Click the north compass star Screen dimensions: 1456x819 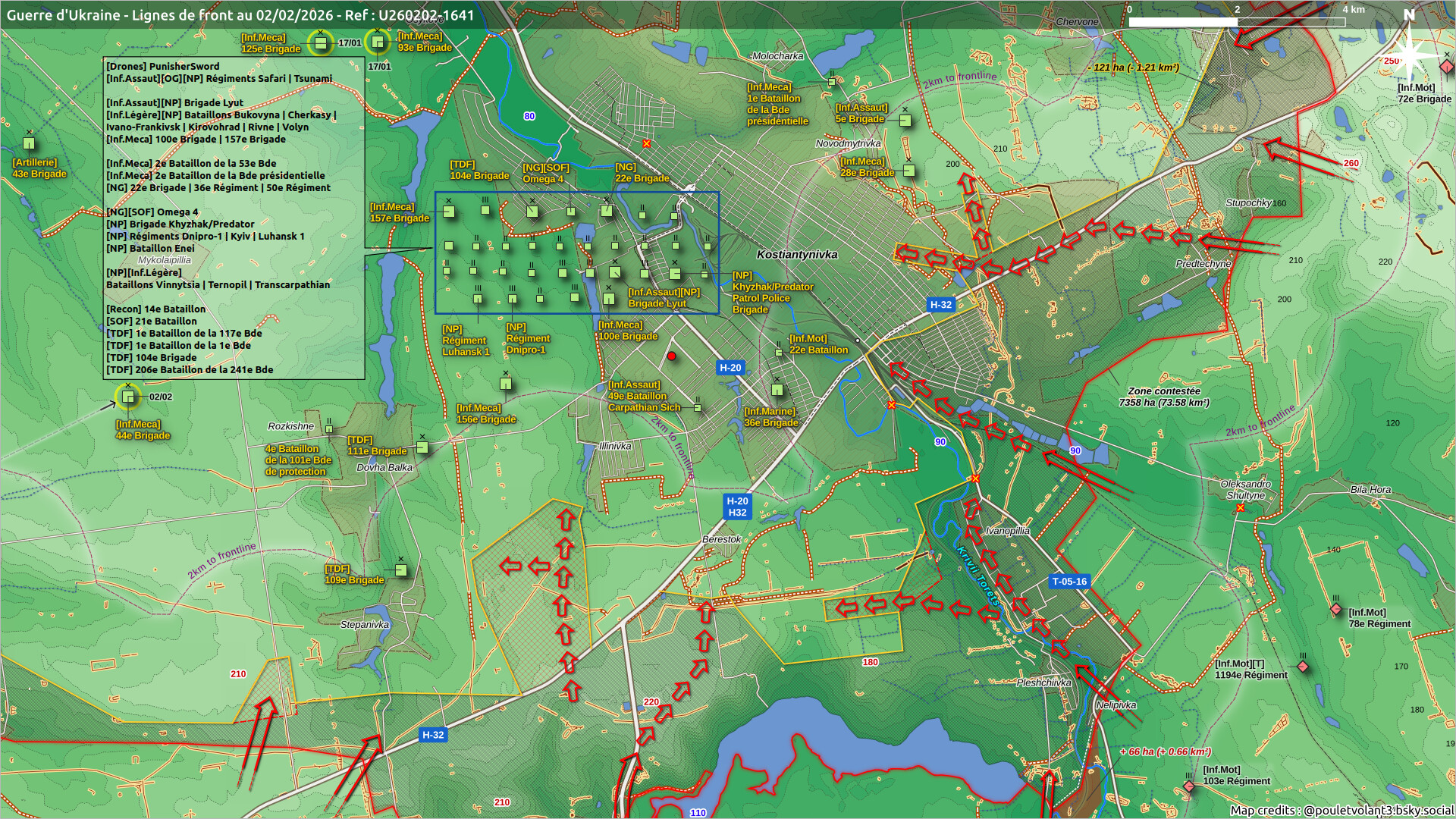pos(1409,55)
